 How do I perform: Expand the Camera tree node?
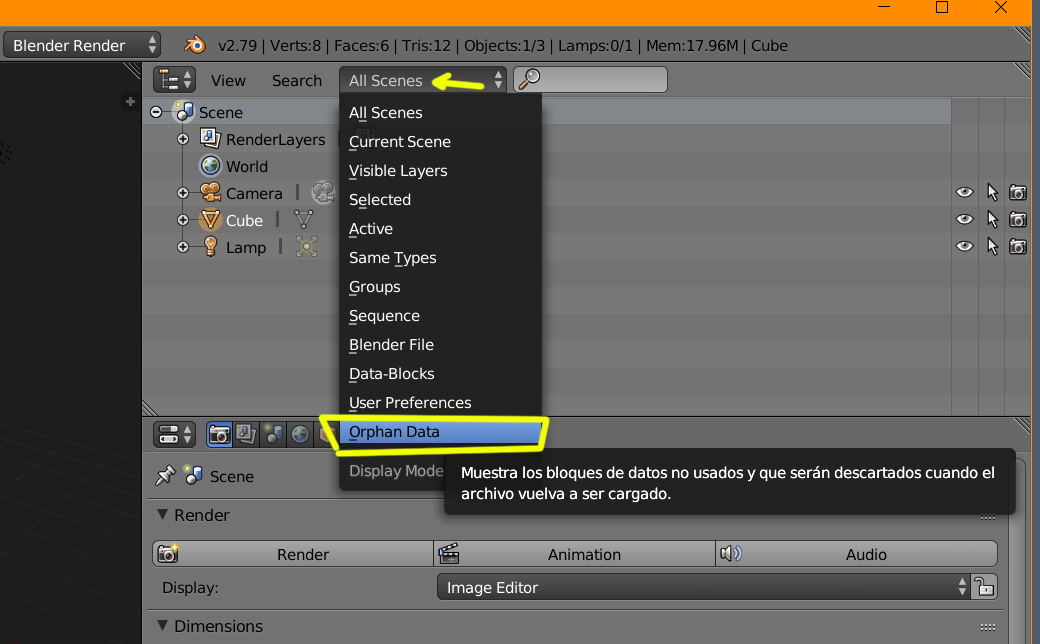point(183,193)
